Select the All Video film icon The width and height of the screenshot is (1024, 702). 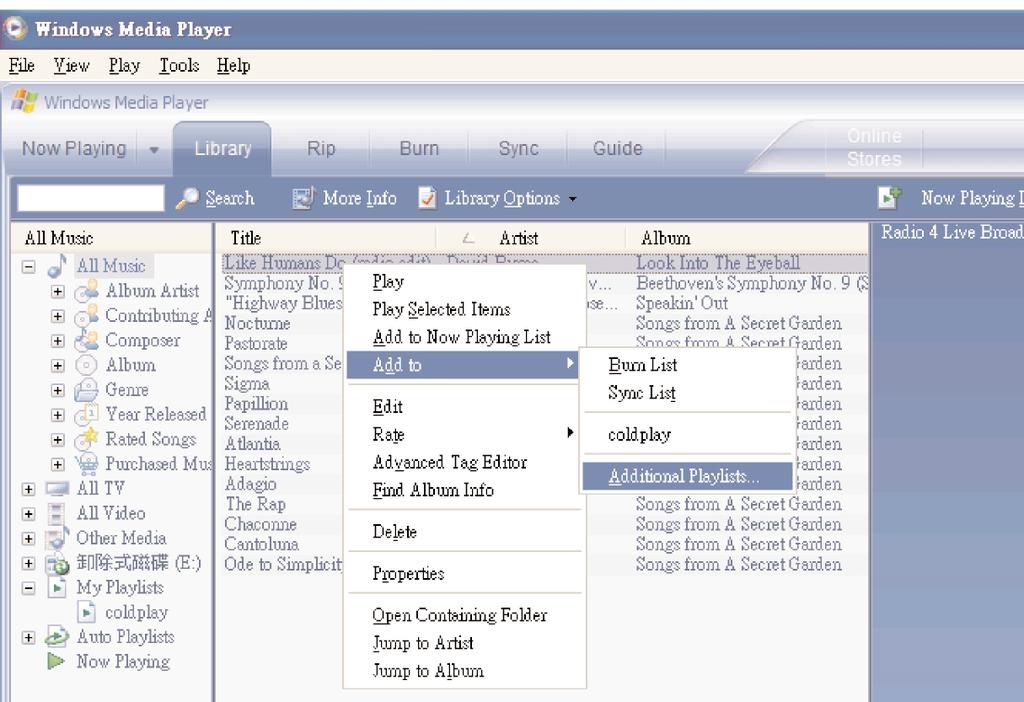click(57, 513)
